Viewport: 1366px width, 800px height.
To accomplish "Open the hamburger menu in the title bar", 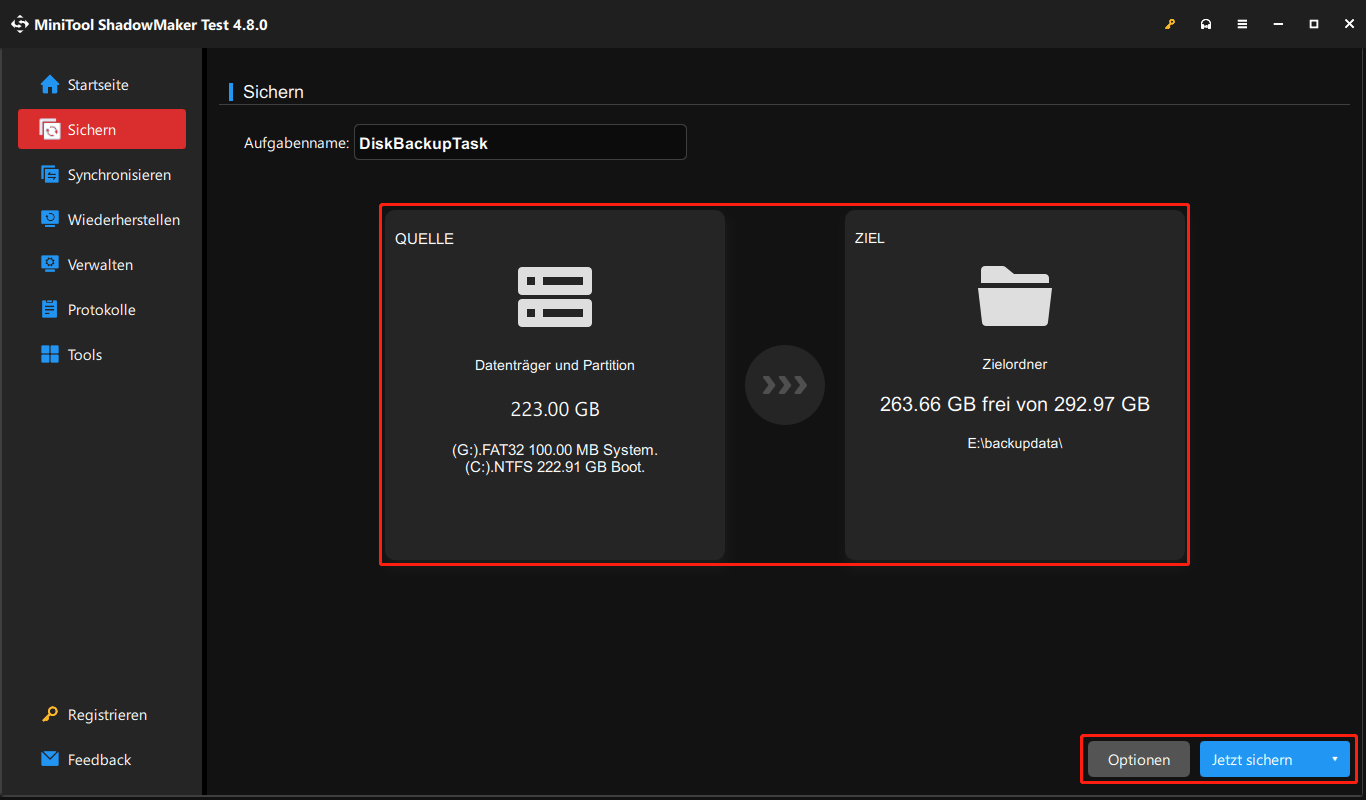I will pos(1242,23).
